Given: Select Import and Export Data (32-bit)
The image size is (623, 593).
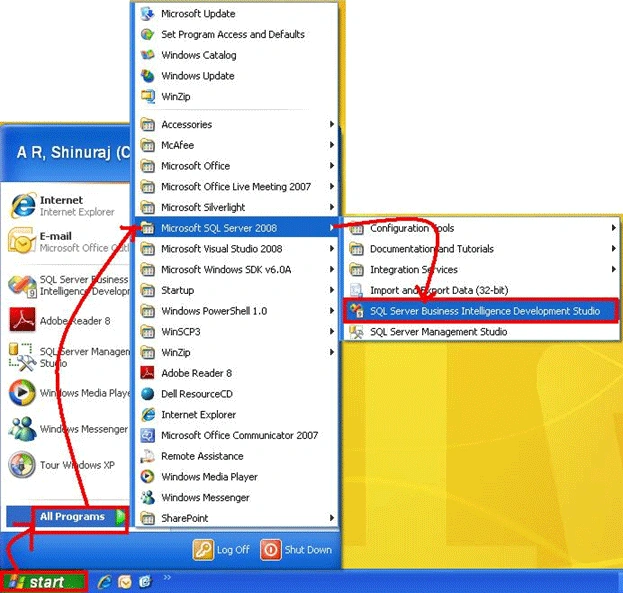Looking at the screenshot, I should pyautogui.click(x=482, y=290).
